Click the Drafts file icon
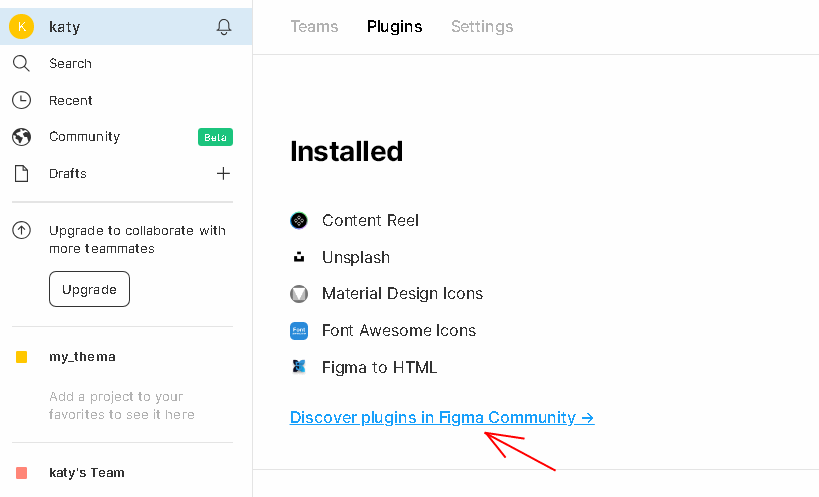The height and width of the screenshot is (497, 819). click(x=21, y=173)
